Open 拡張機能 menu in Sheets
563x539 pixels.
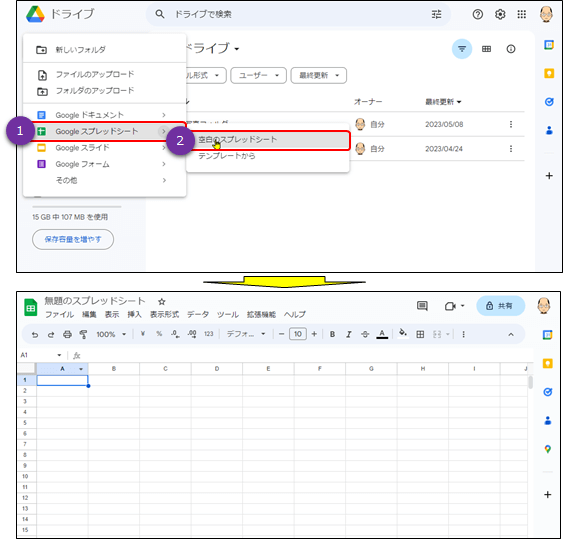pos(261,315)
